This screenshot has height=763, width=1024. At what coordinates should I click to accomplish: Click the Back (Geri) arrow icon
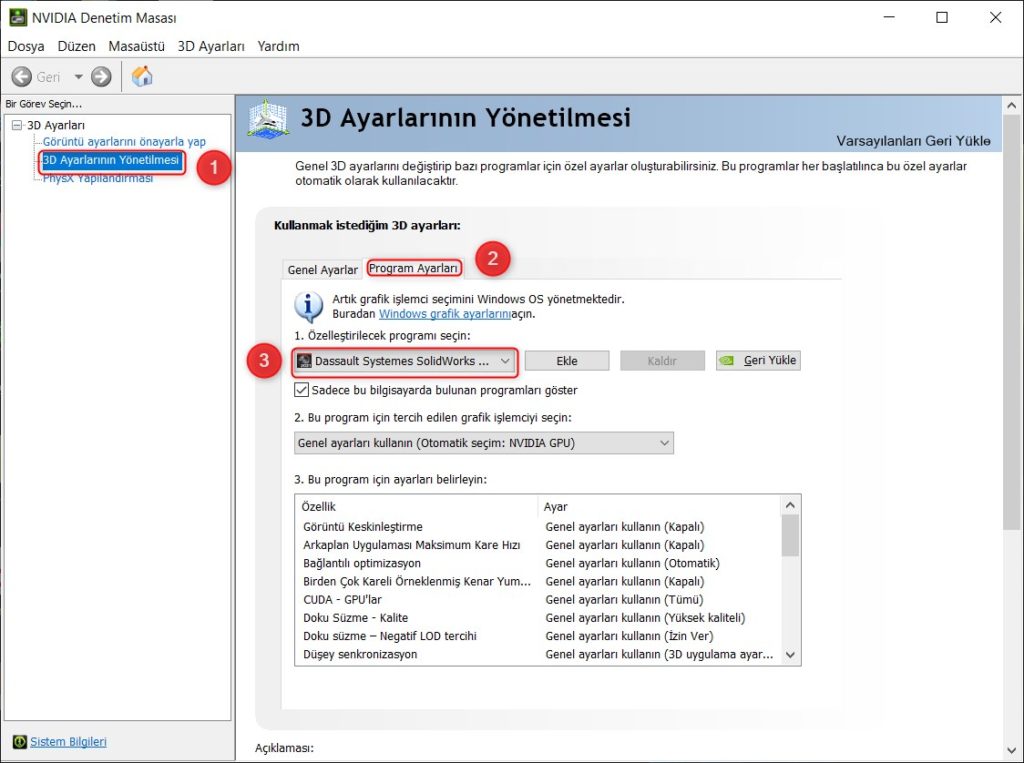pos(22,77)
